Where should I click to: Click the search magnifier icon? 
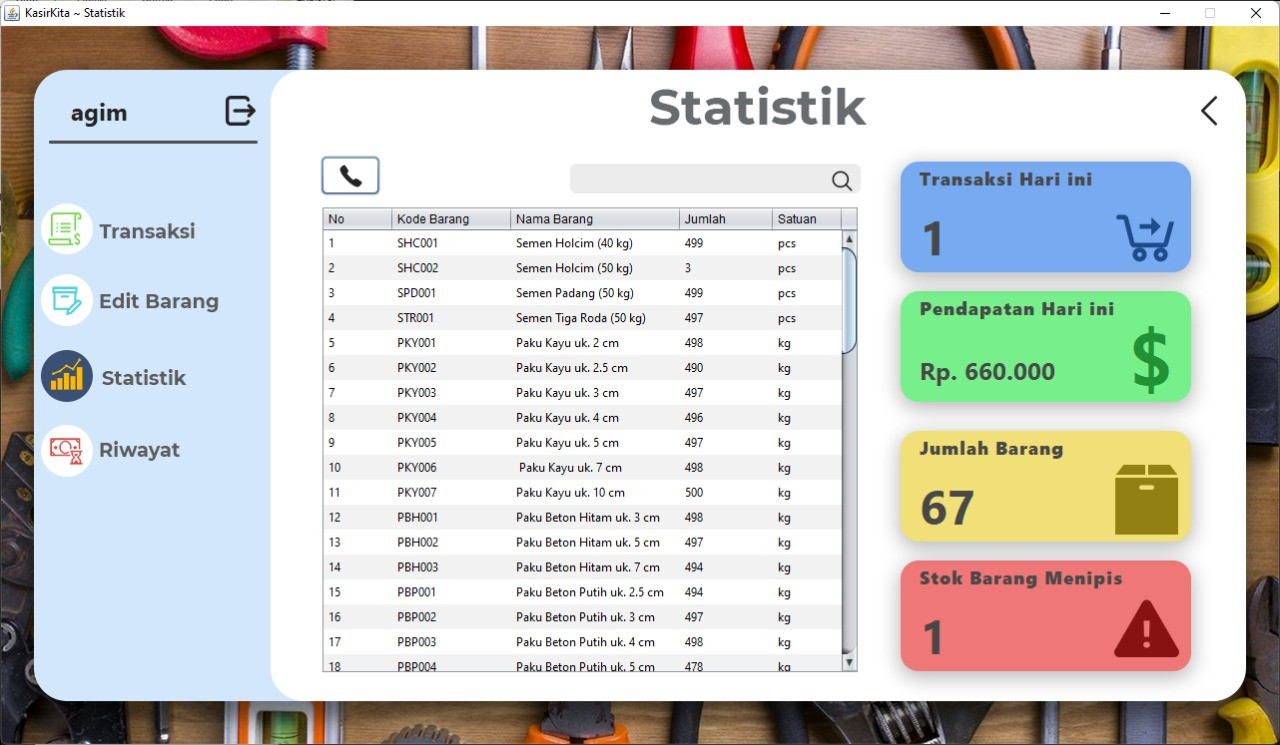pos(842,180)
